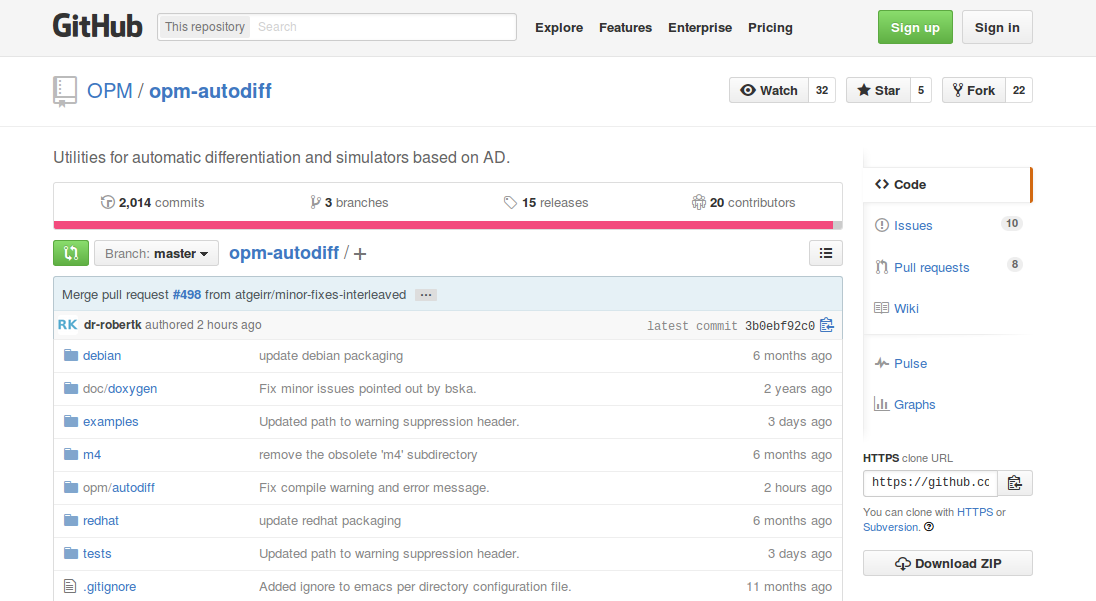Open the commit 'update debian packaging'

point(331,356)
